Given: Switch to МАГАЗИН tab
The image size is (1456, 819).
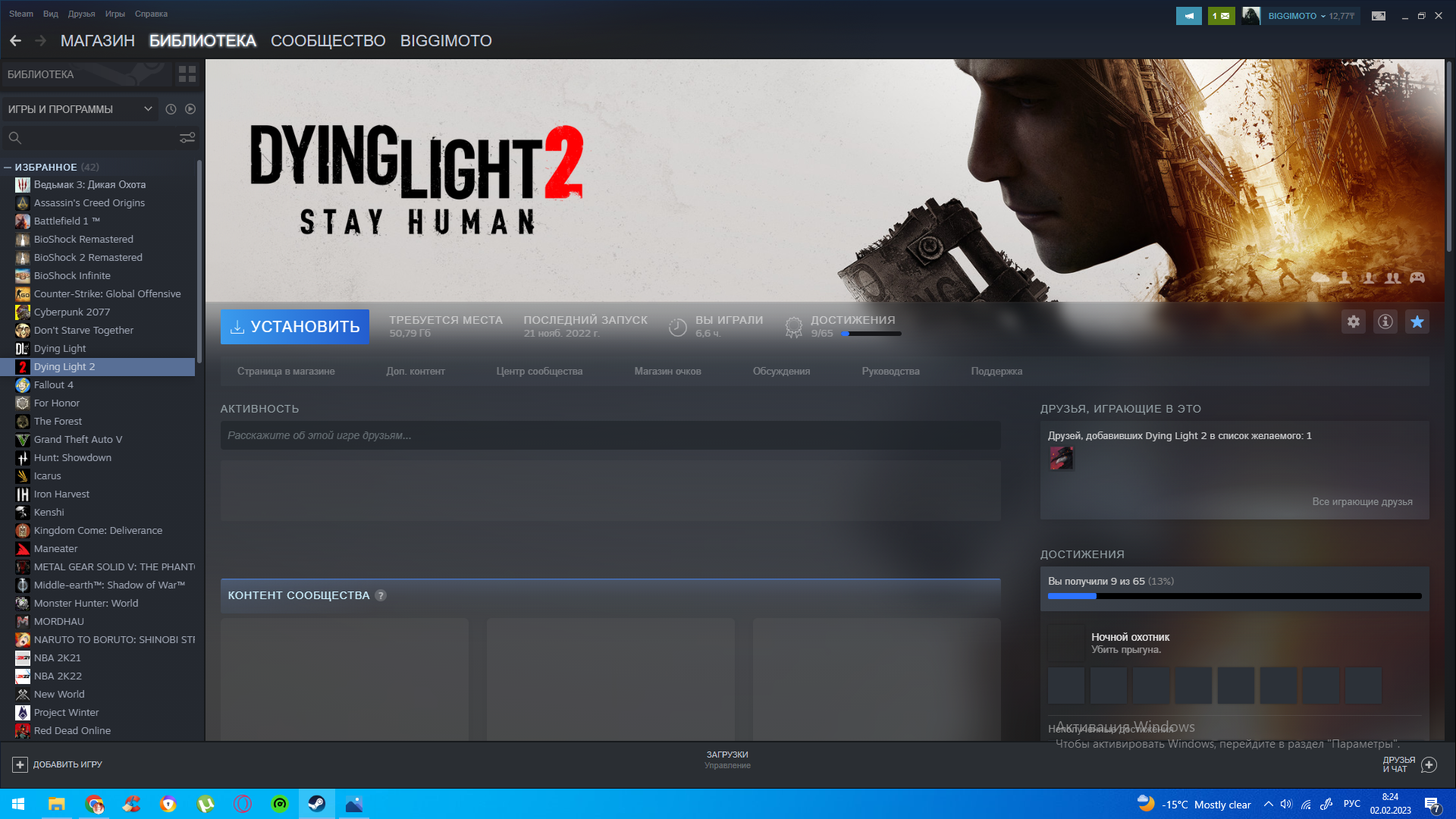Looking at the screenshot, I should click(98, 41).
